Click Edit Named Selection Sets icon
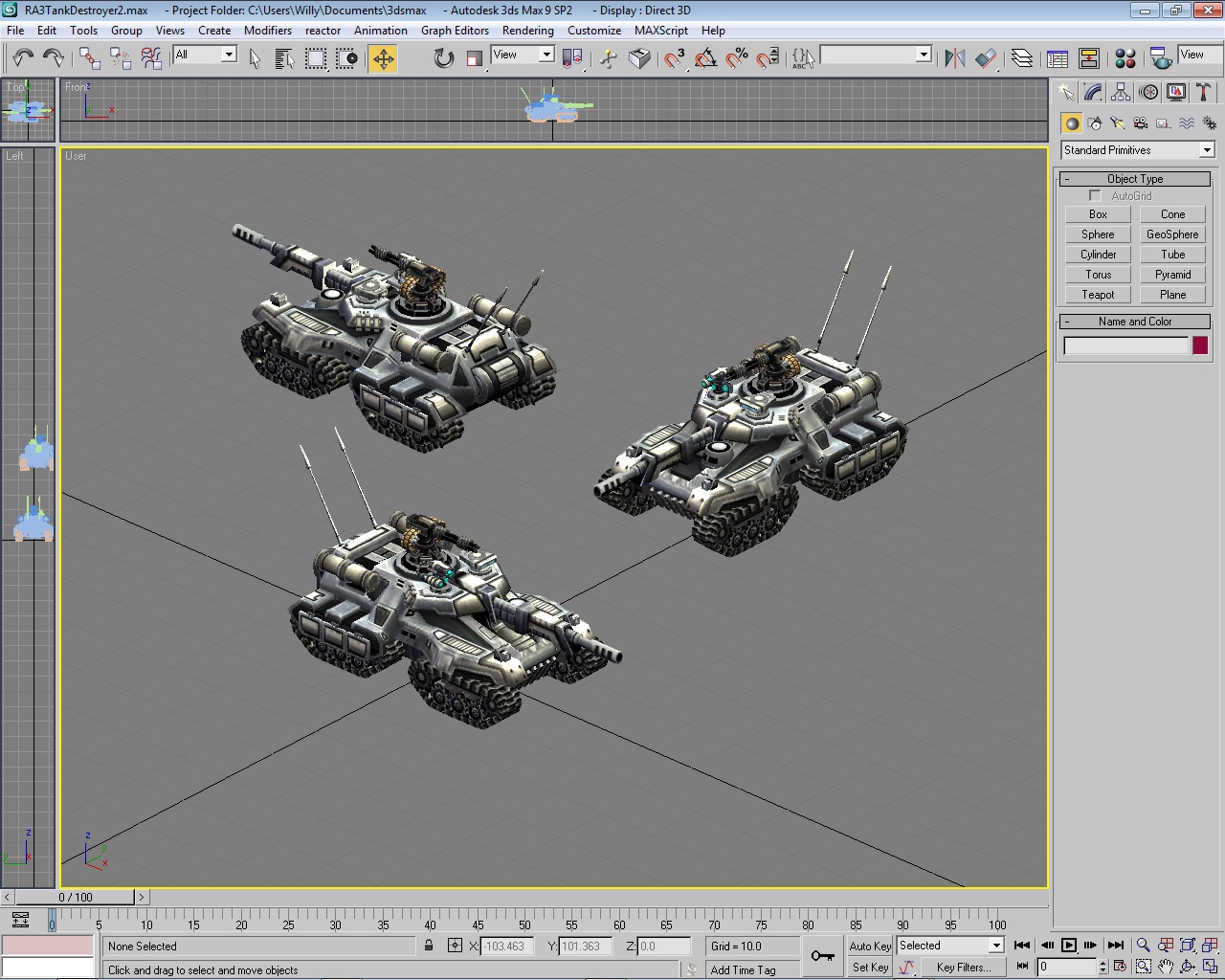Viewport: 1225px width, 980px height. (x=804, y=58)
